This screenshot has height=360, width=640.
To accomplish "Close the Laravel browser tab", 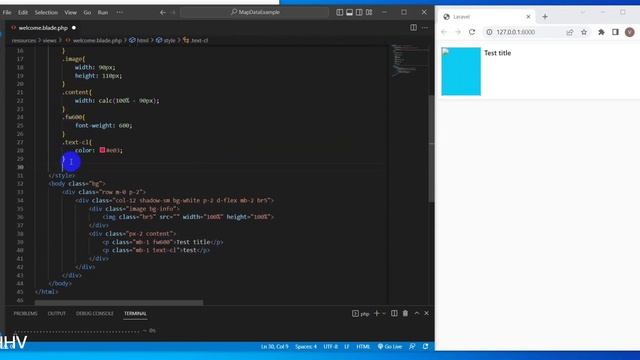I will [x=528, y=17].
